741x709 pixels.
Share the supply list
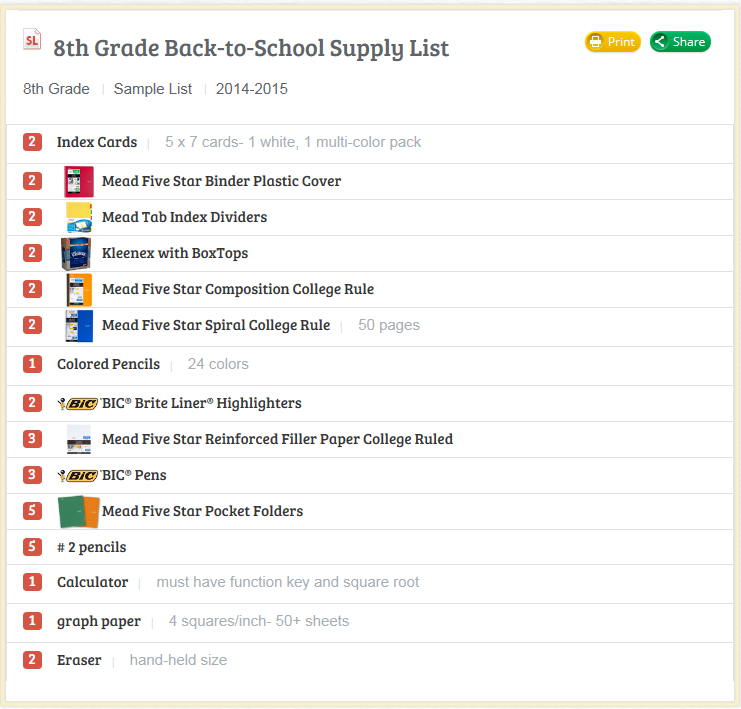tap(680, 42)
